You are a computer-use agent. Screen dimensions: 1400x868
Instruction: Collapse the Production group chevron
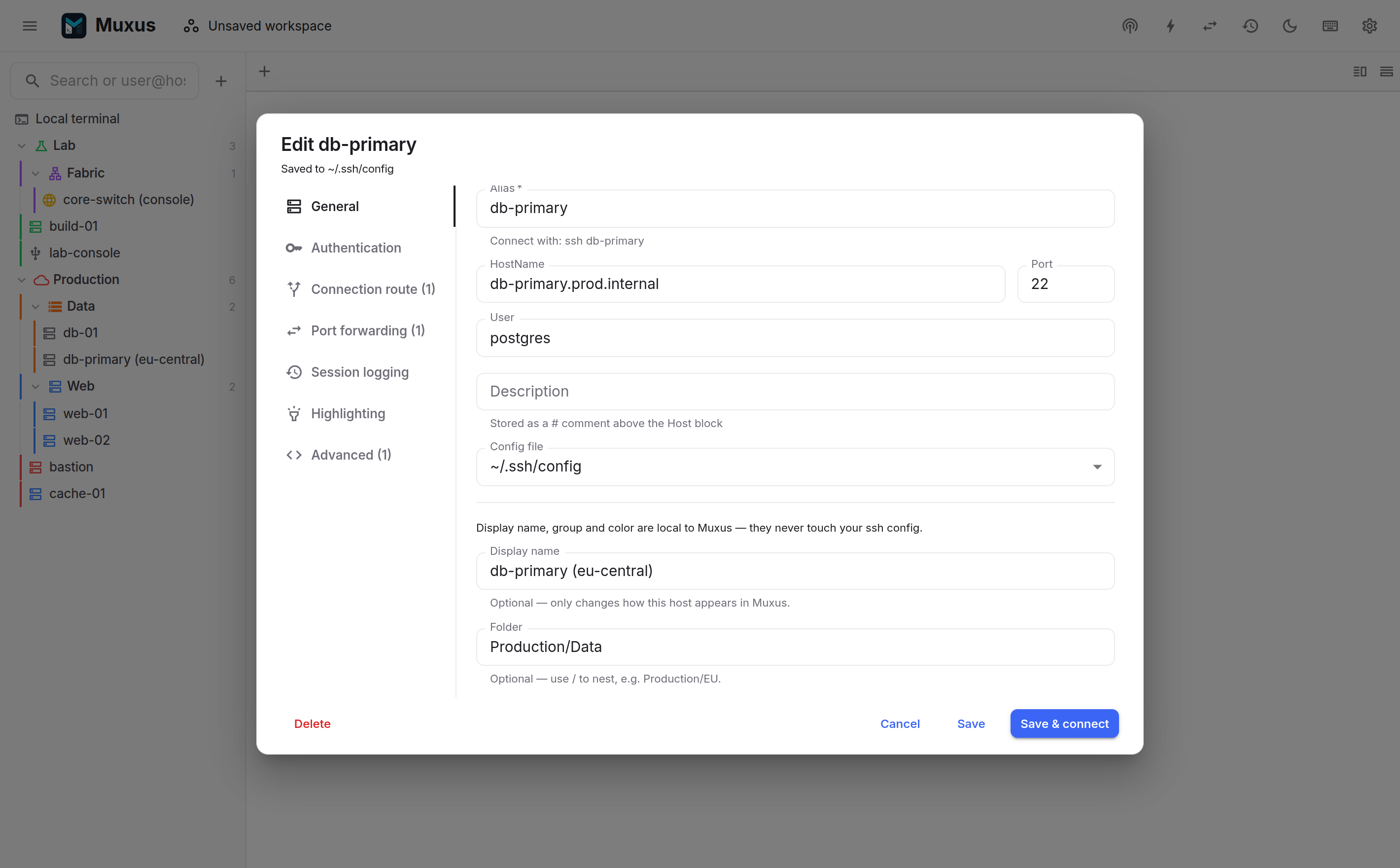tap(22, 280)
